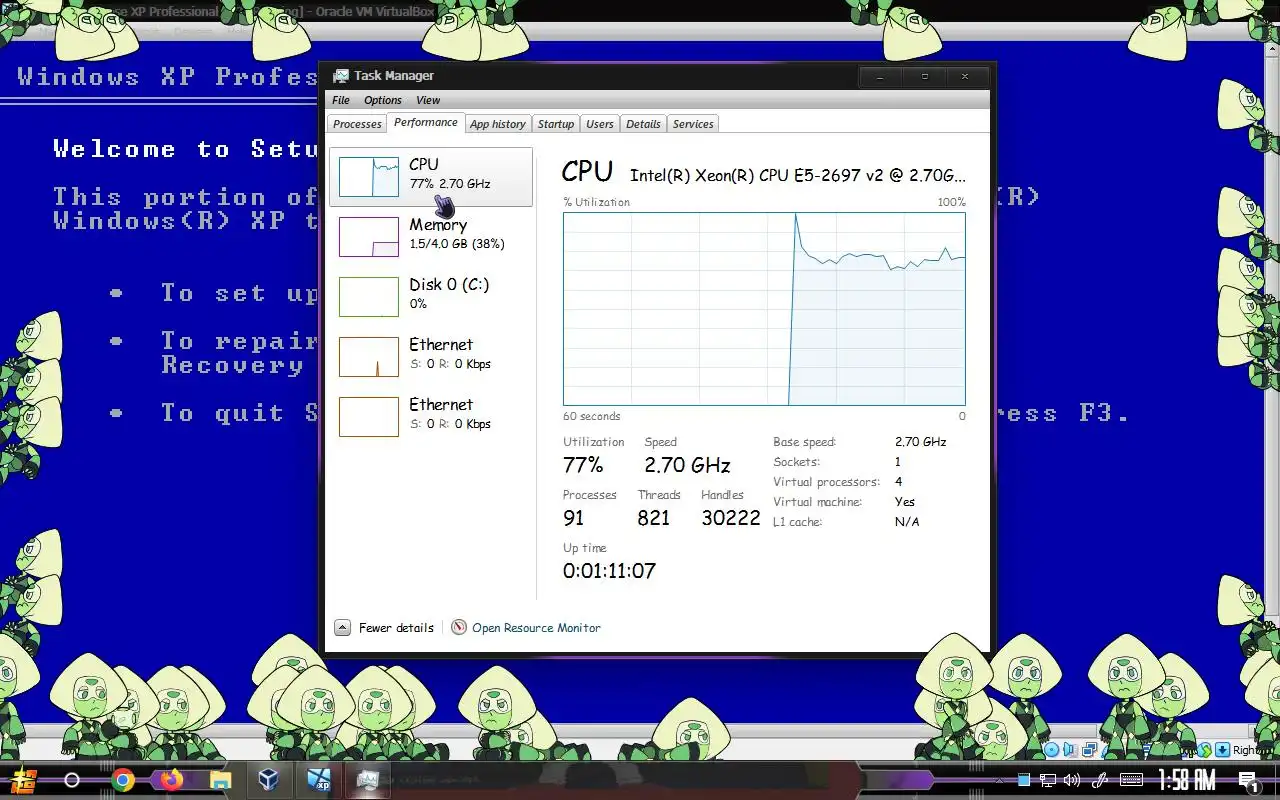Screen dimensions: 1280x800
Task: Open the pen workspace tray icon
Action: [x=1100, y=780]
